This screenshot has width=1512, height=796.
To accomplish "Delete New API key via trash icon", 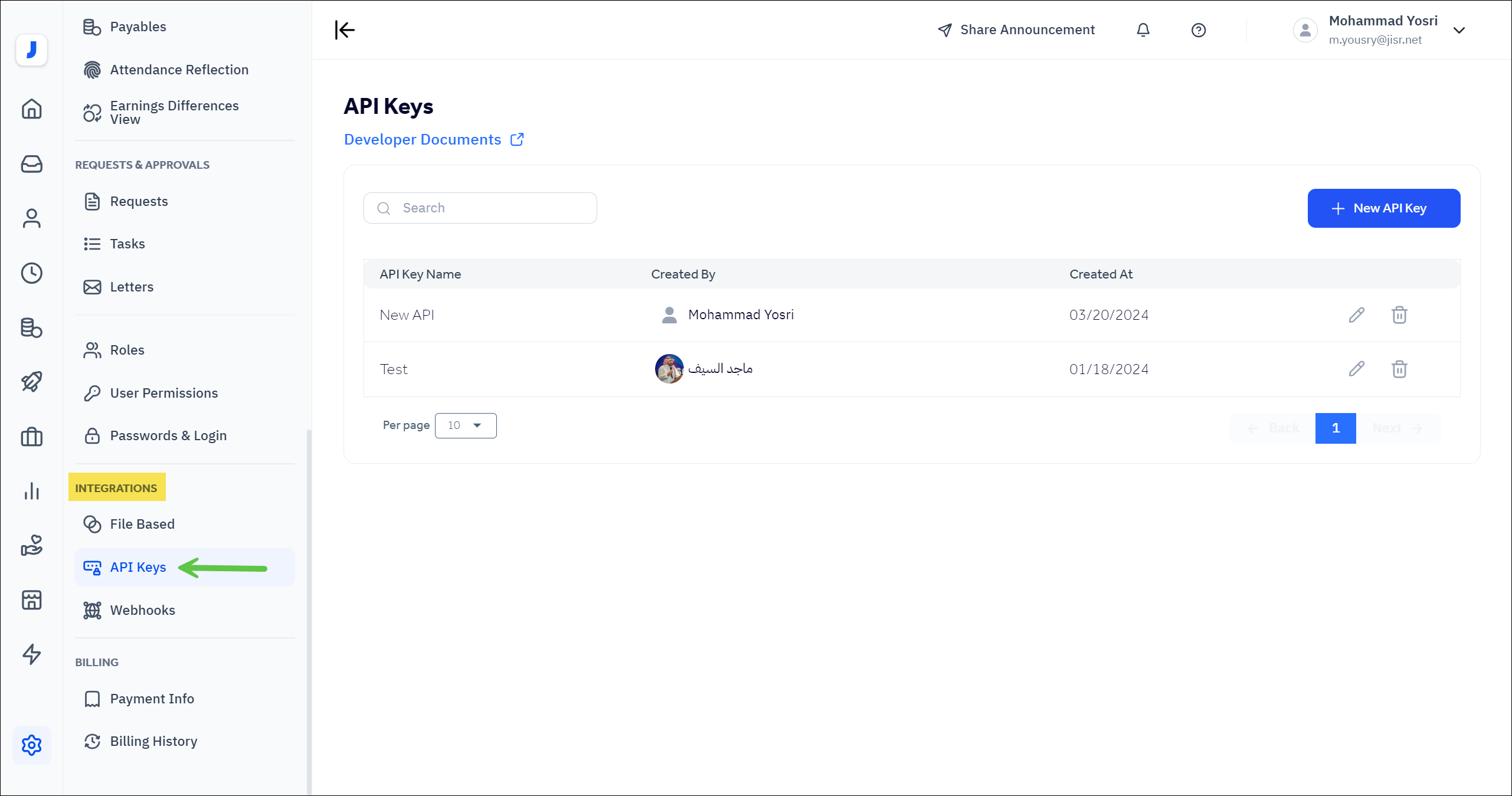I will (1399, 315).
